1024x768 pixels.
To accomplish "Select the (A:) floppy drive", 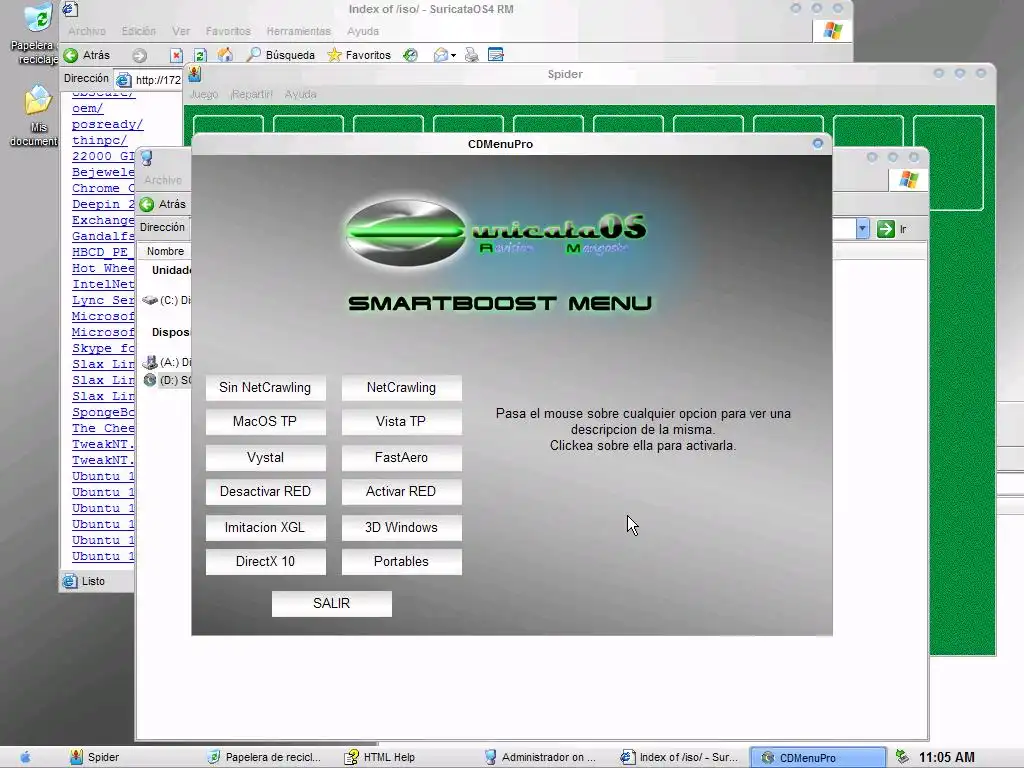I will click(x=167, y=362).
